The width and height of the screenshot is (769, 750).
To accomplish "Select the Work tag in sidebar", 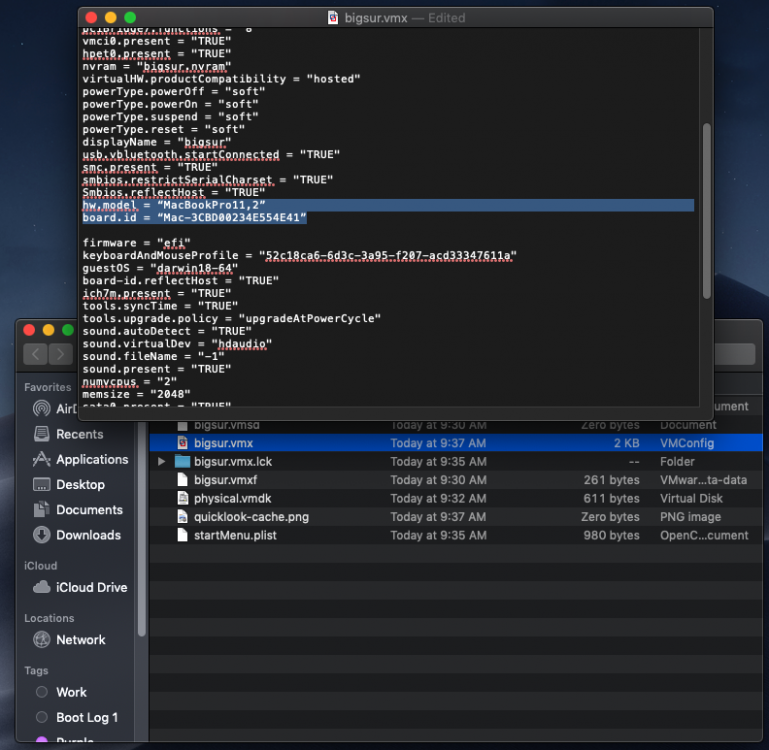I will 62,692.
